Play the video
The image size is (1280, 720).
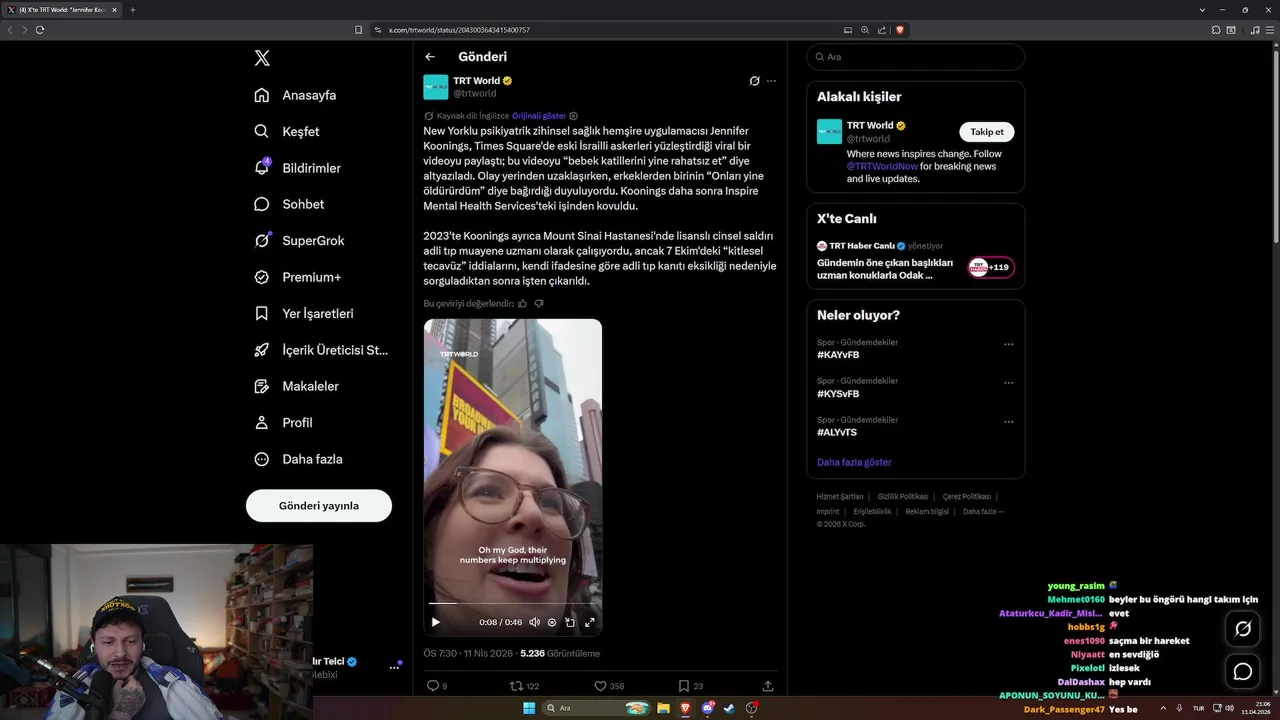coord(435,622)
